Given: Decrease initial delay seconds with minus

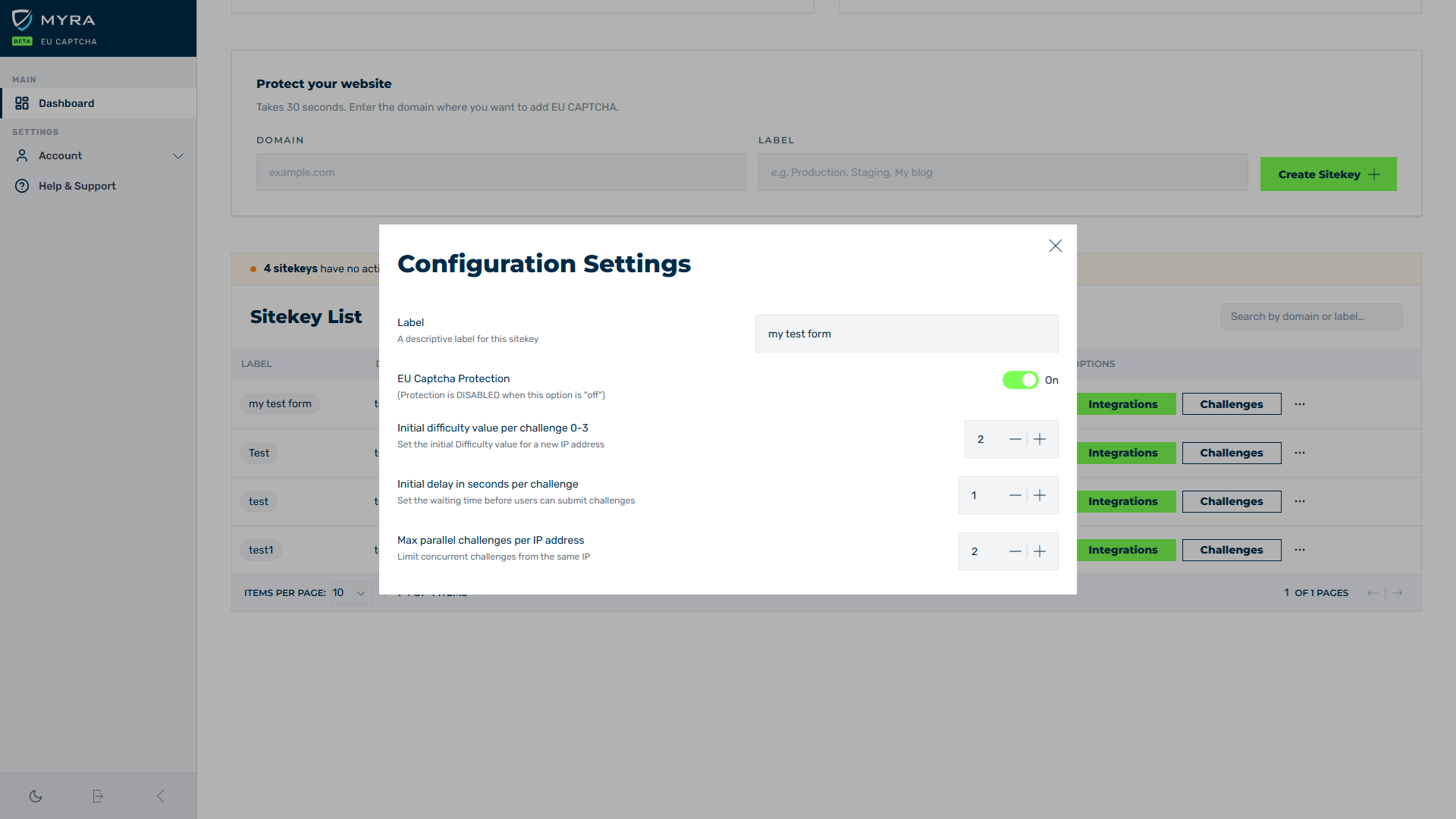Looking at the screenshot, I should (x=1015, y=495).
